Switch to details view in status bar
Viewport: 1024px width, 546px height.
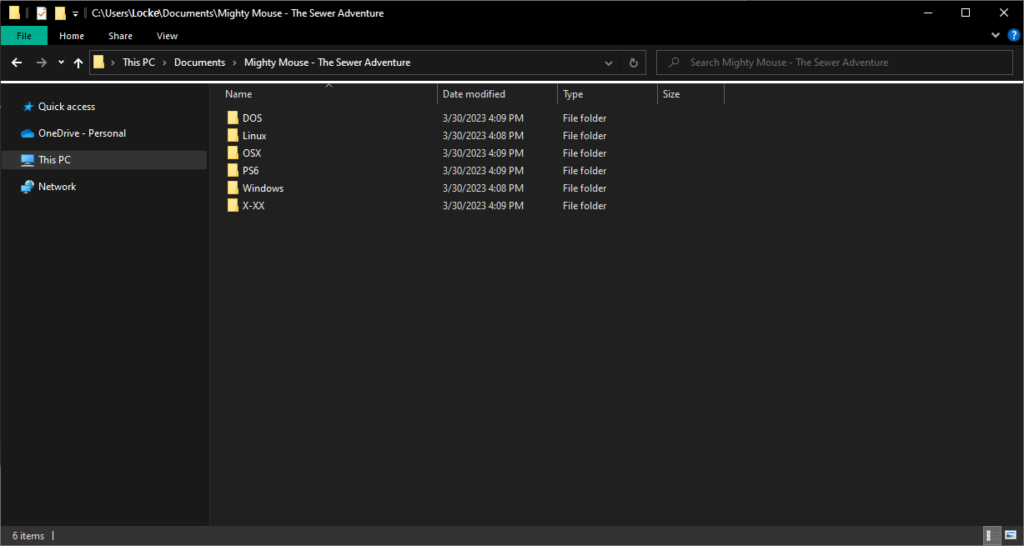click(x=992, y=536)
